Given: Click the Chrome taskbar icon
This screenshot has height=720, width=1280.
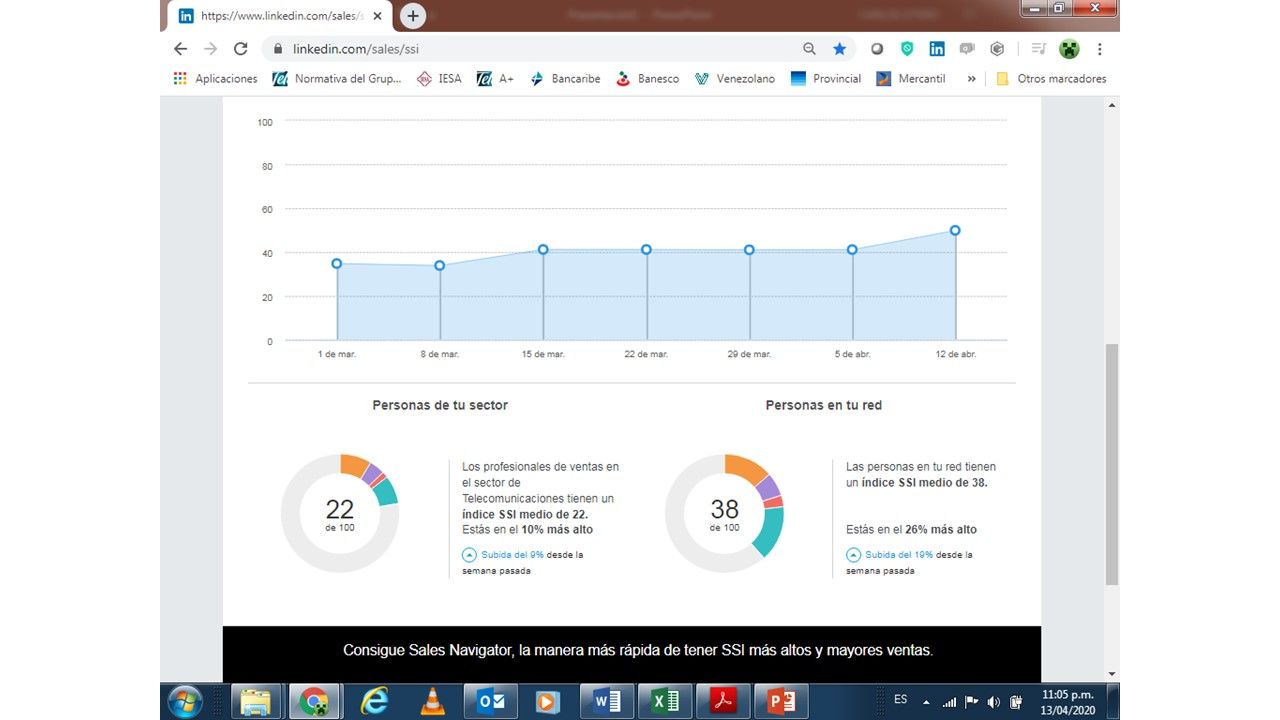Looking at the screenshot, I should [314, 702].
